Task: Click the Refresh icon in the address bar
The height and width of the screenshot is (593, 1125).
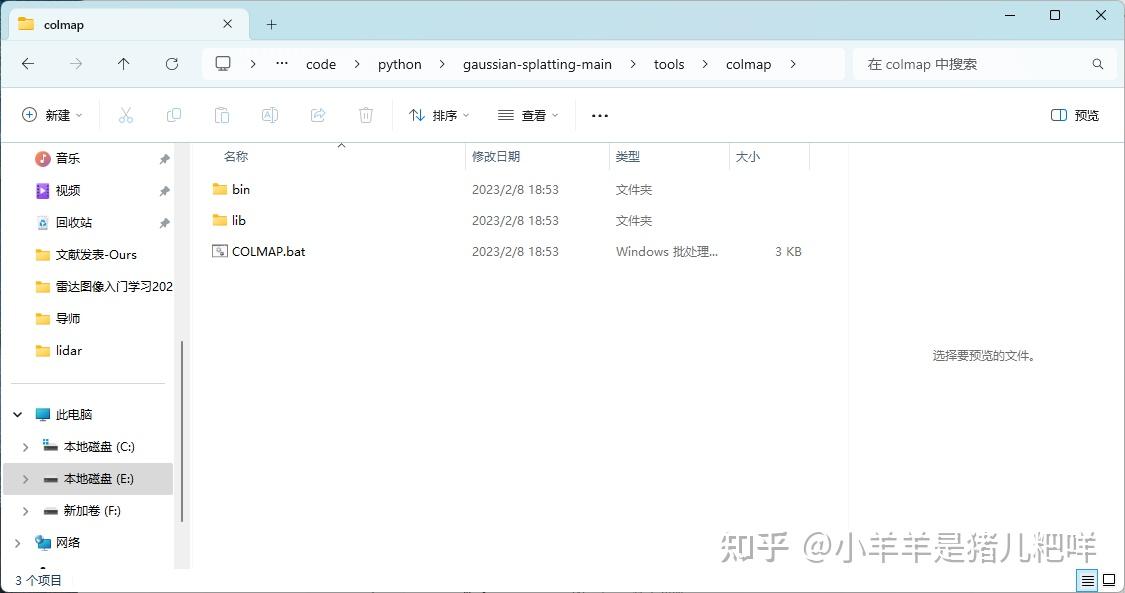Action: pyautogui.click(x=170, y=64)
